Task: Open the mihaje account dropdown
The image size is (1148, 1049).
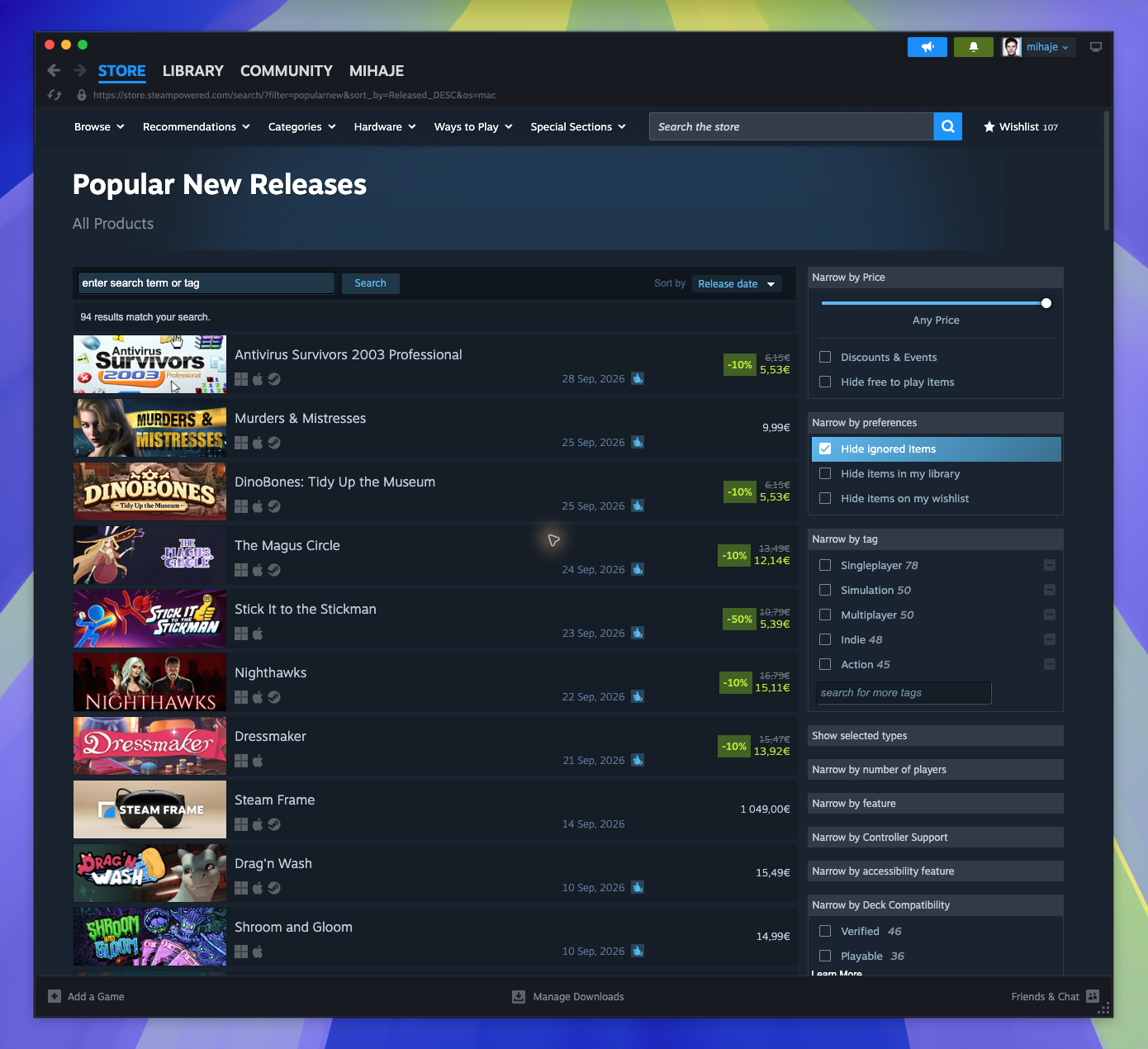Action: (x=1047, y=47)
